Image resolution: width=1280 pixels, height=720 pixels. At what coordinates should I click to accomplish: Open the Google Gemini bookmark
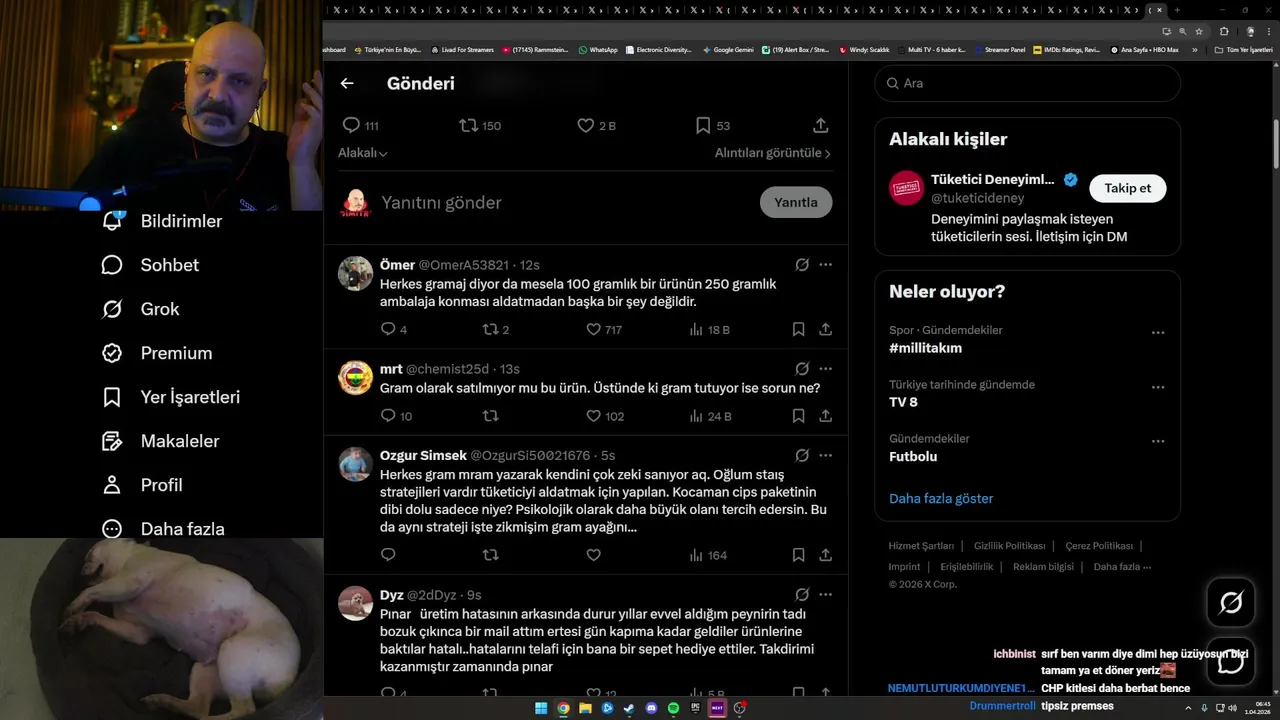click(x=728, y=49)
